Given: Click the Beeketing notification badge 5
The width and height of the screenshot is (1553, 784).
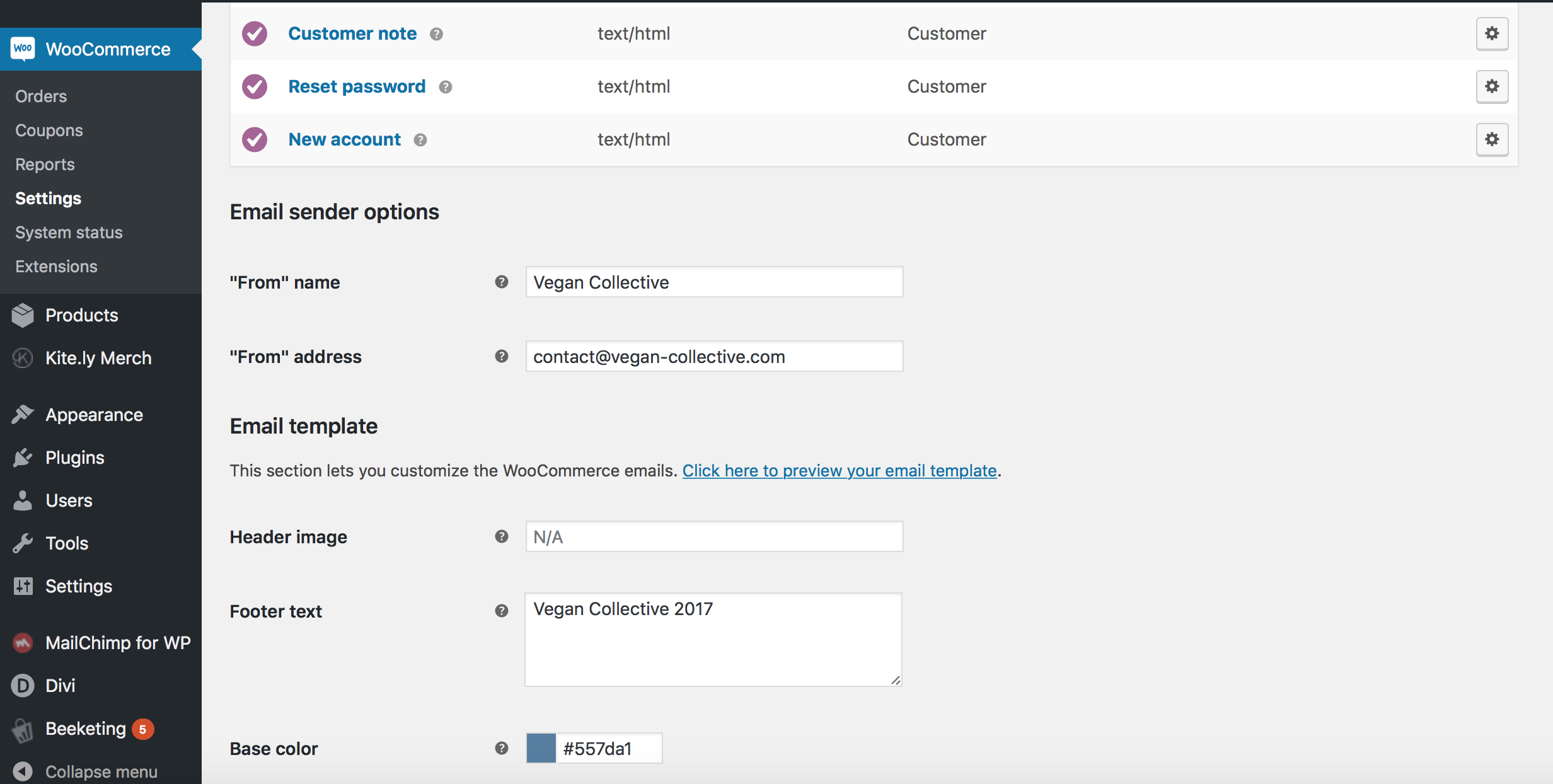Looking at the screenshot, I should pos(143,729).
